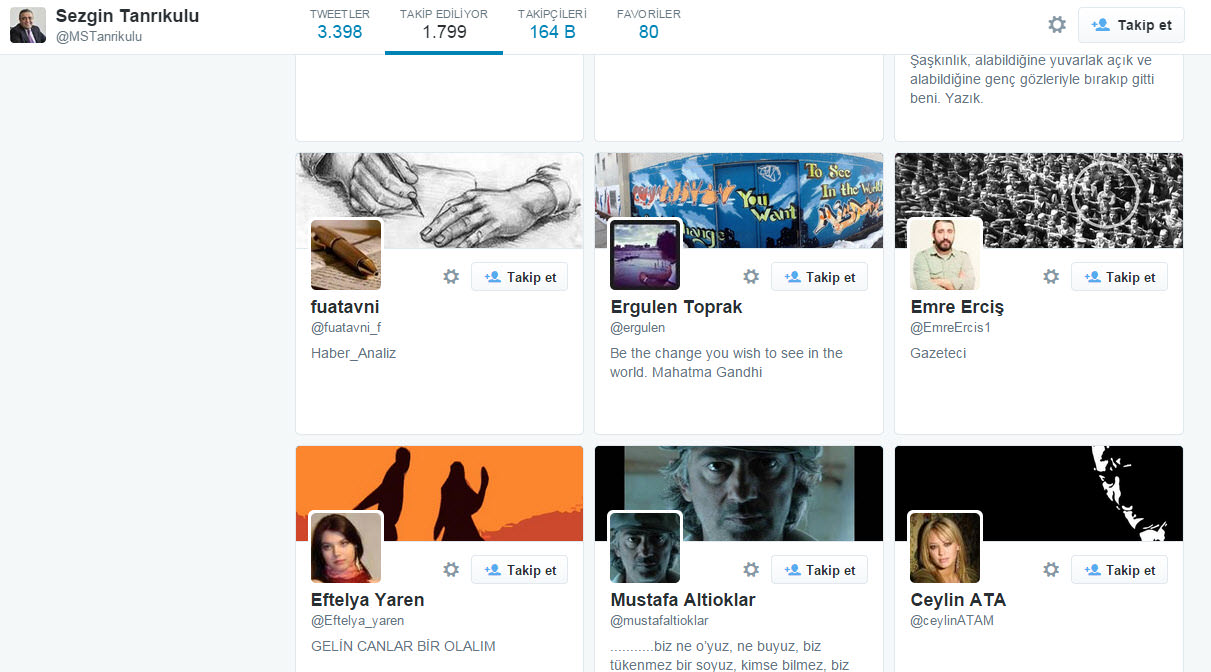This screenshot has height=672, width=1211.
Task: Open gear menu on fuatavni card
Action: (451, 277)
